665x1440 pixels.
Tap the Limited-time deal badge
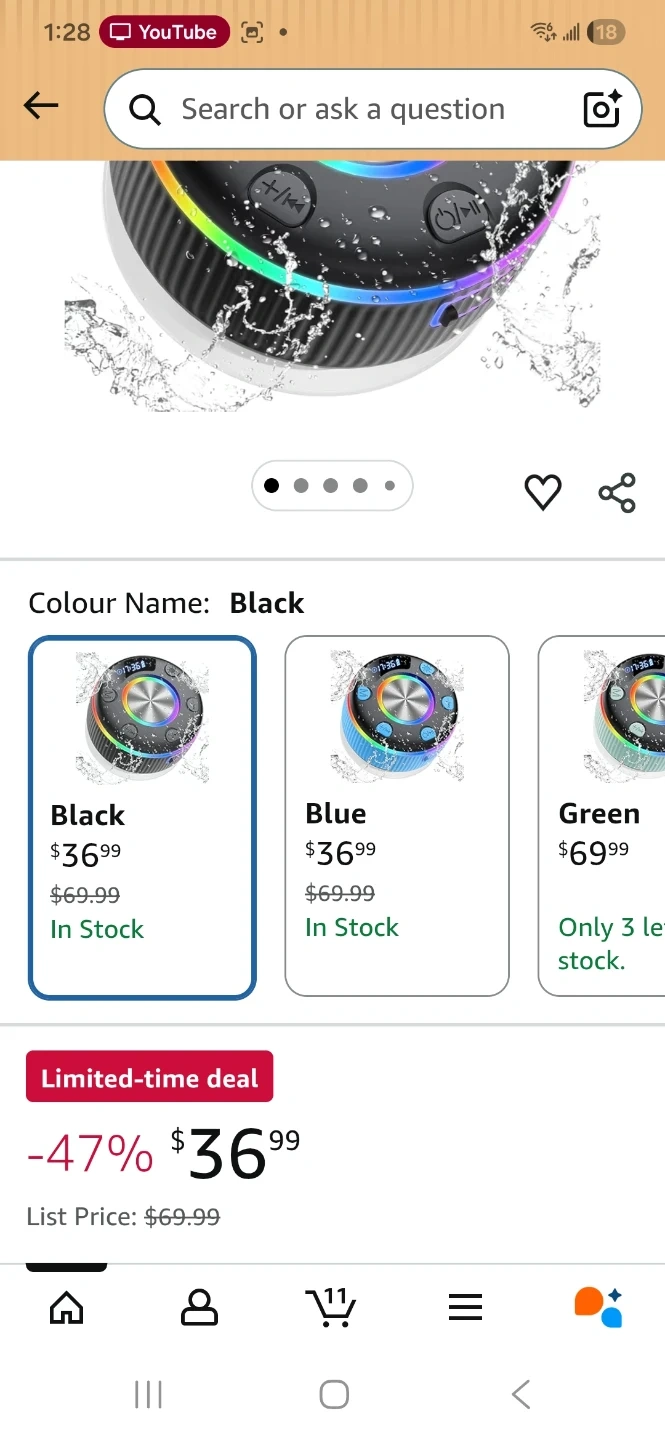pyautogui.click(x=149, y=1077)
